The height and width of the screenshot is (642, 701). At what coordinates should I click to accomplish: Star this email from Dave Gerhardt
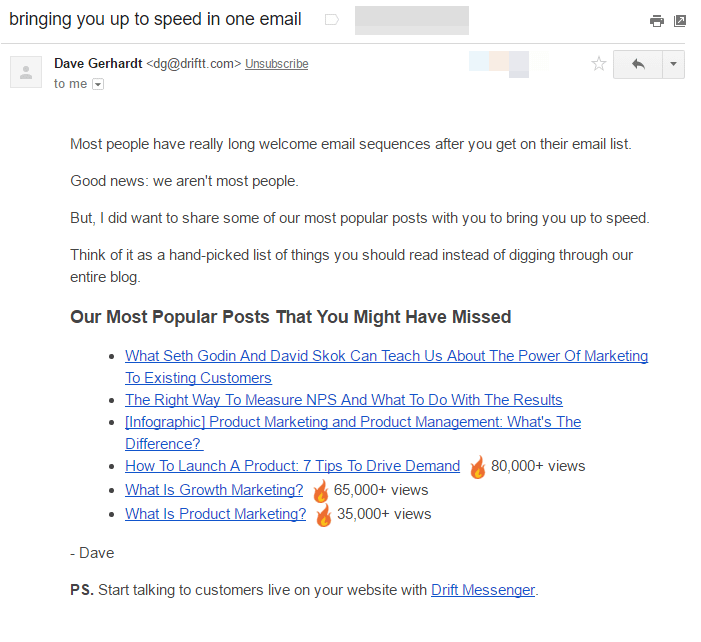click(599, 64)
